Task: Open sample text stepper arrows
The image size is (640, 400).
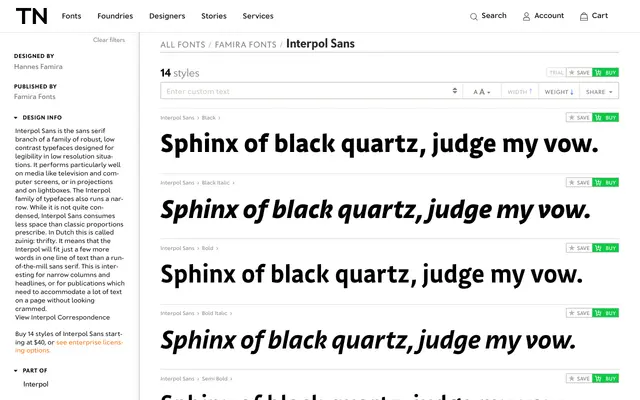Action: point(455,91)
